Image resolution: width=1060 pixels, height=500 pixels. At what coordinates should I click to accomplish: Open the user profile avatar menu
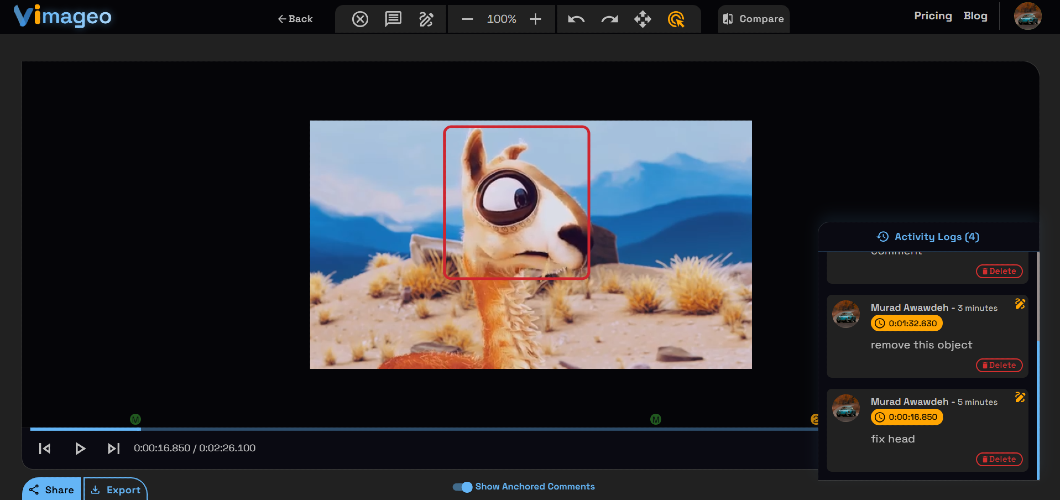click(x=1028, y=16)
